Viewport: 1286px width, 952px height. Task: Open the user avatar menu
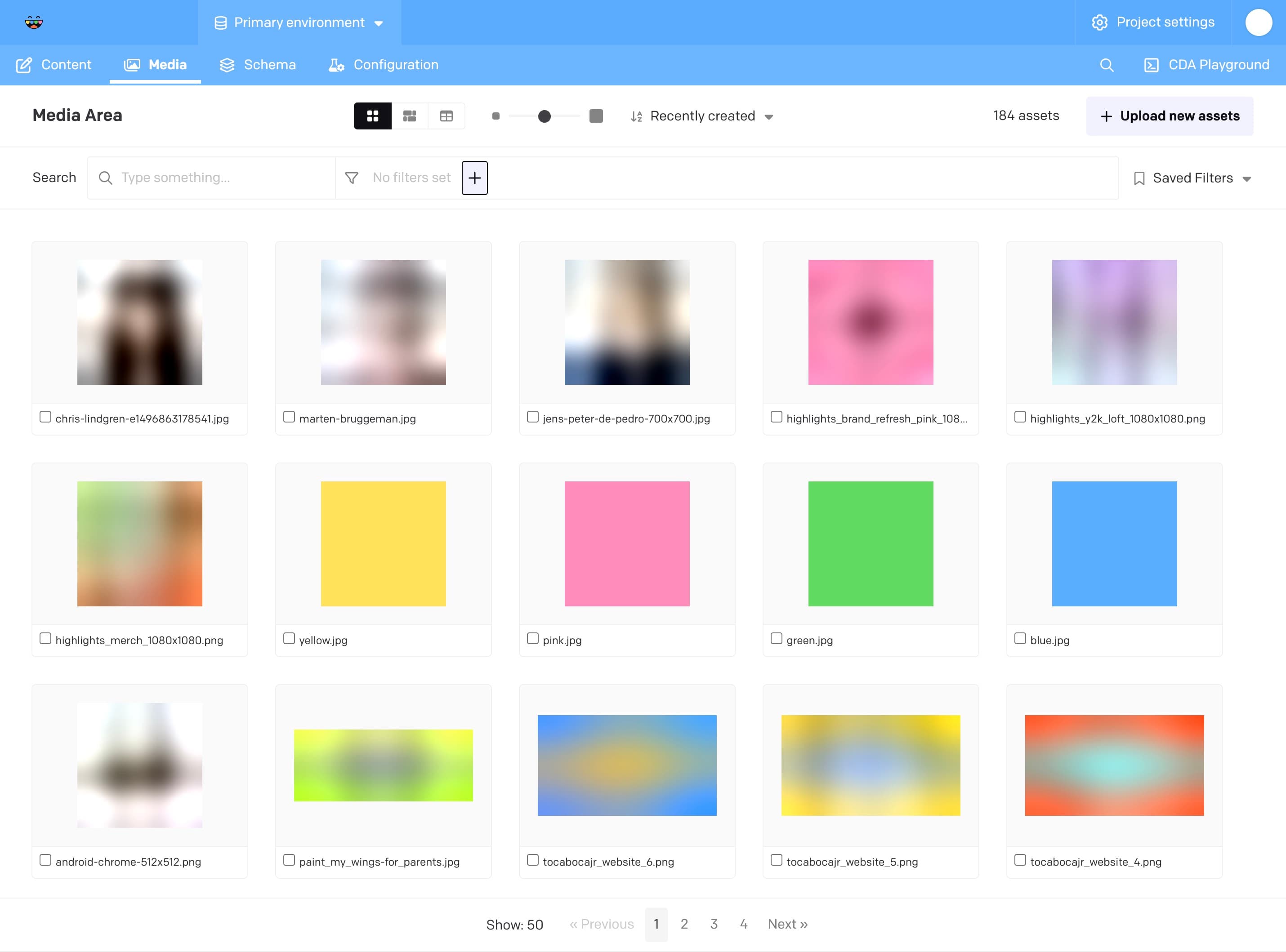pyautogui.click(x=1258, y=22)
